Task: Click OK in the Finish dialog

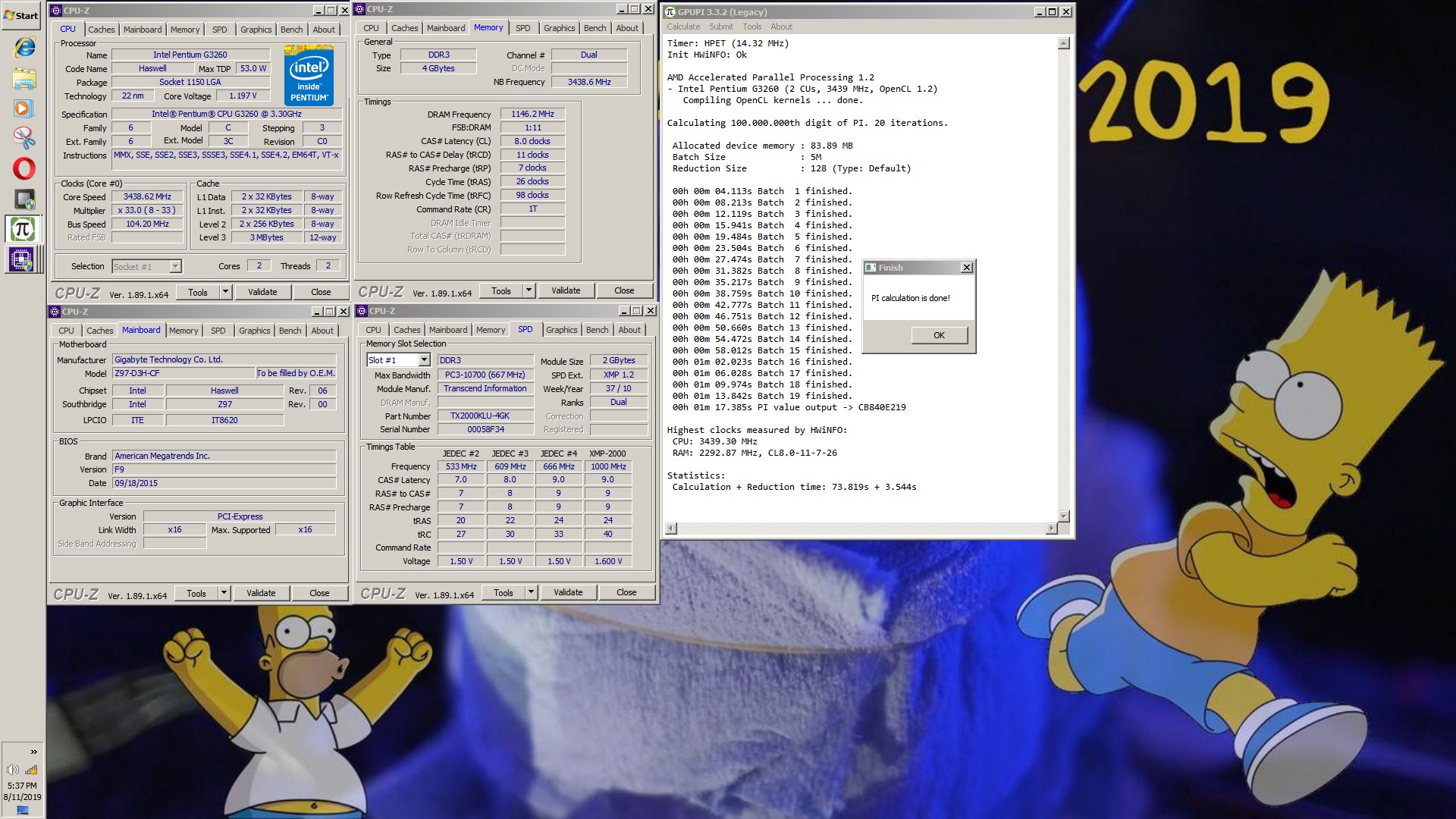Action: (939, 335)
